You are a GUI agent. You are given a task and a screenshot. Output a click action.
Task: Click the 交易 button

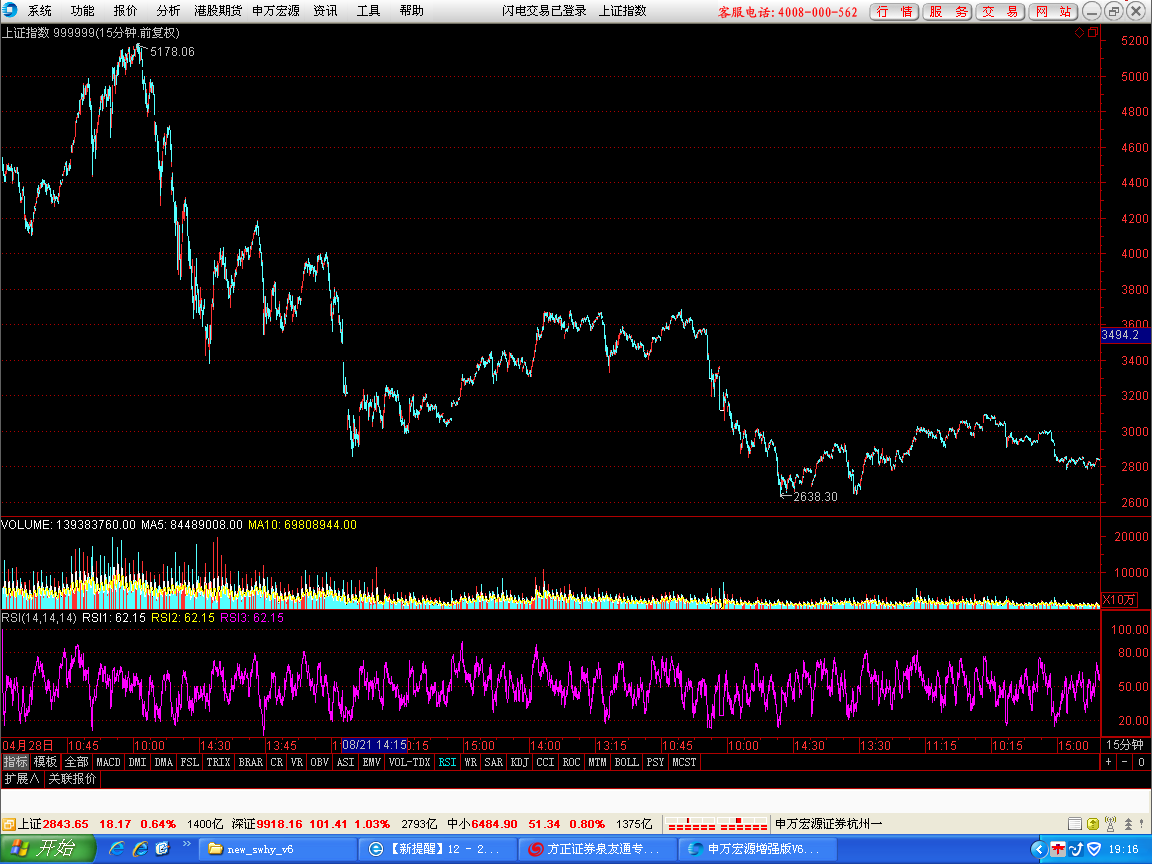pos(1000,12)
